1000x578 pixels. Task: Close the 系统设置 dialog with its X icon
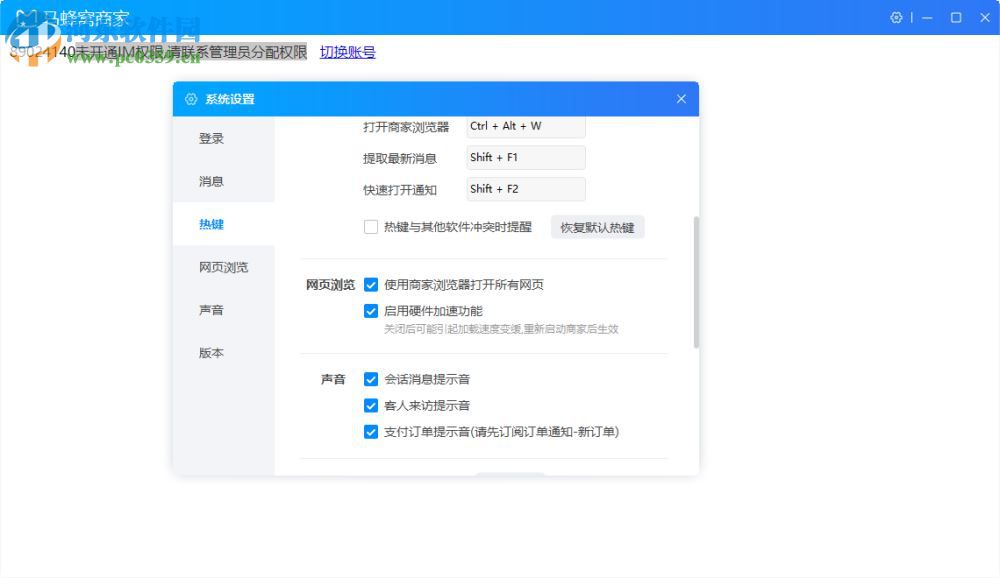[681, 99]
